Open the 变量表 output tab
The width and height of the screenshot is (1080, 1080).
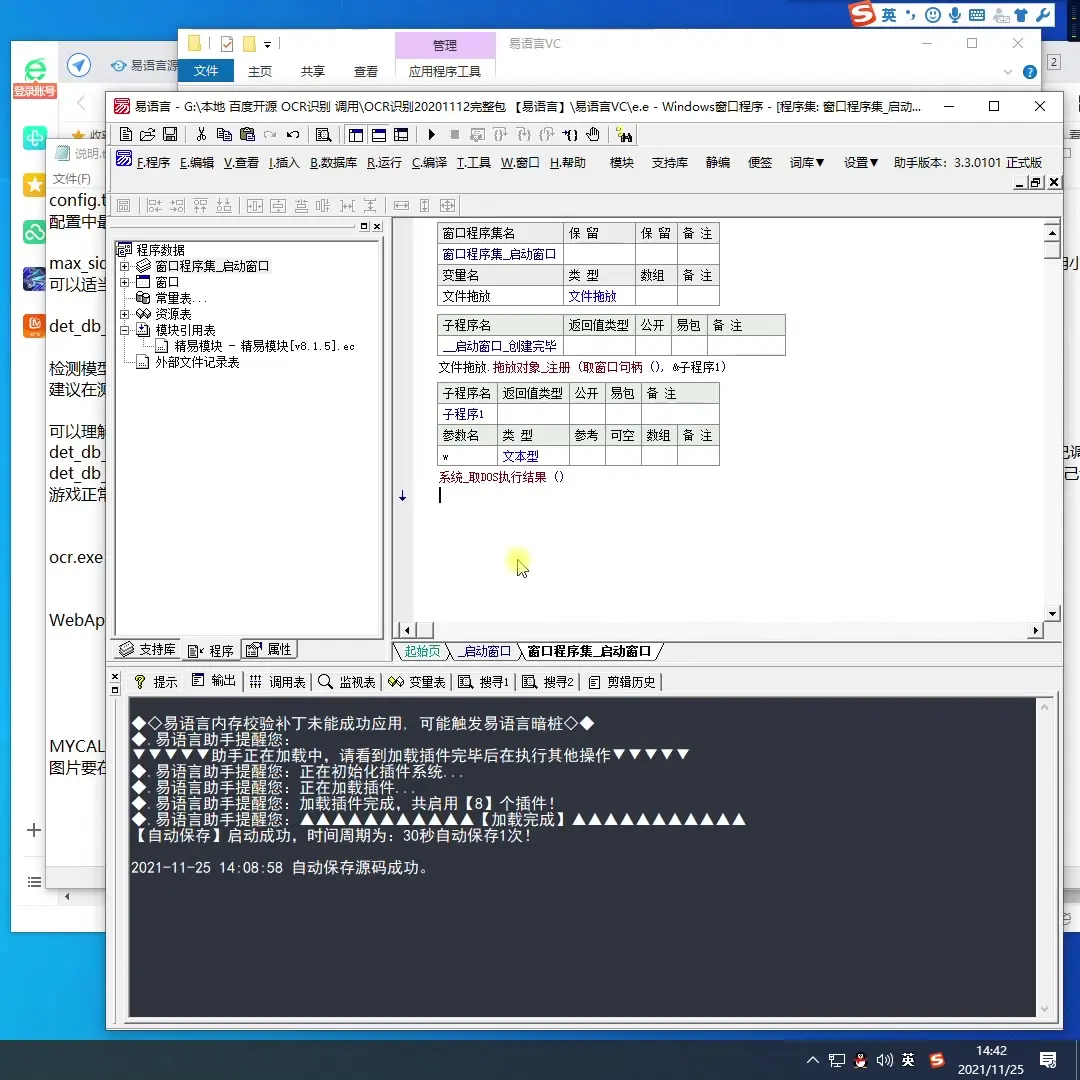[417, 682]
